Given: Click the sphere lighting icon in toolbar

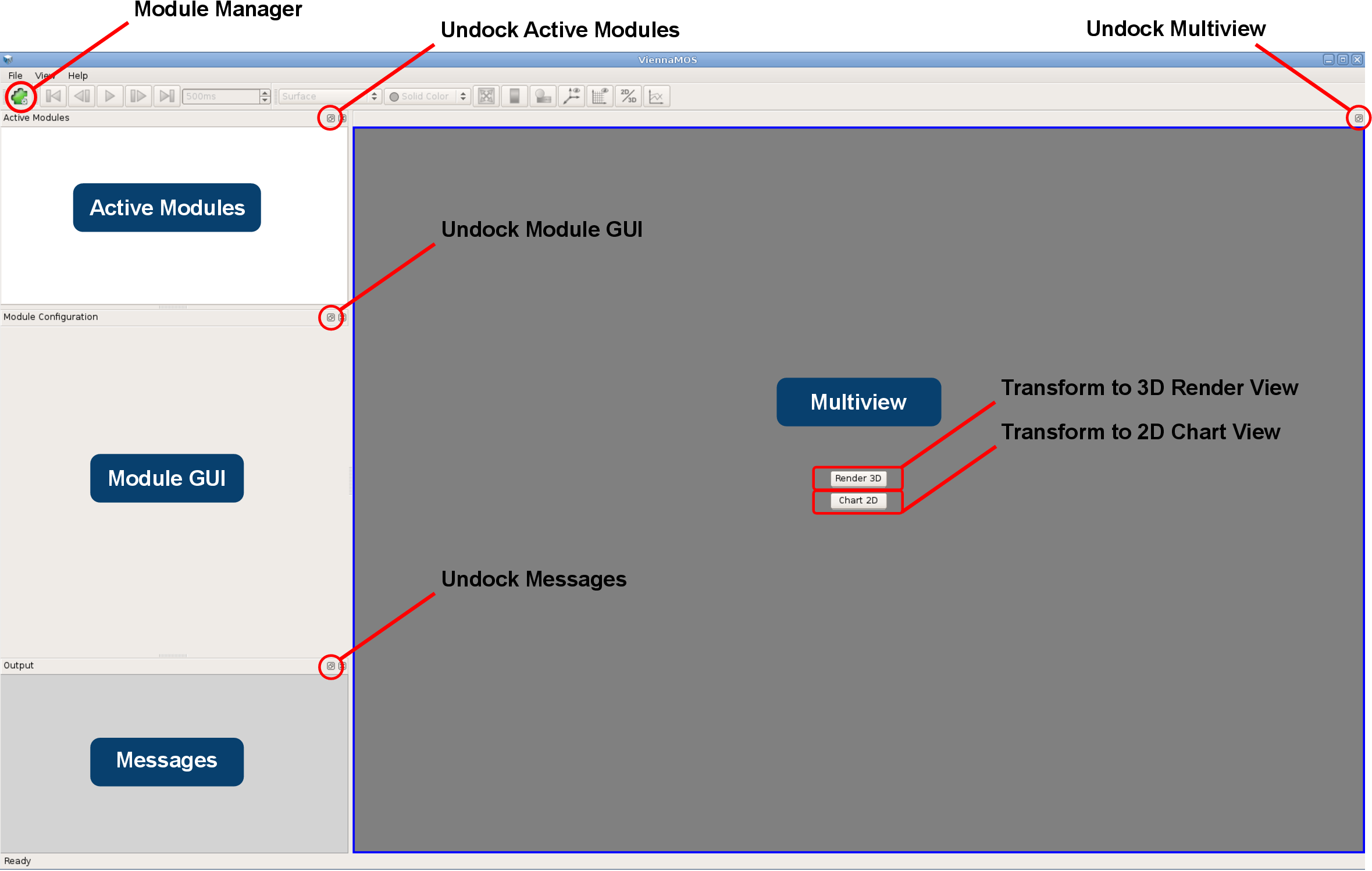Looking at the screenshot, I should point(543,97).
